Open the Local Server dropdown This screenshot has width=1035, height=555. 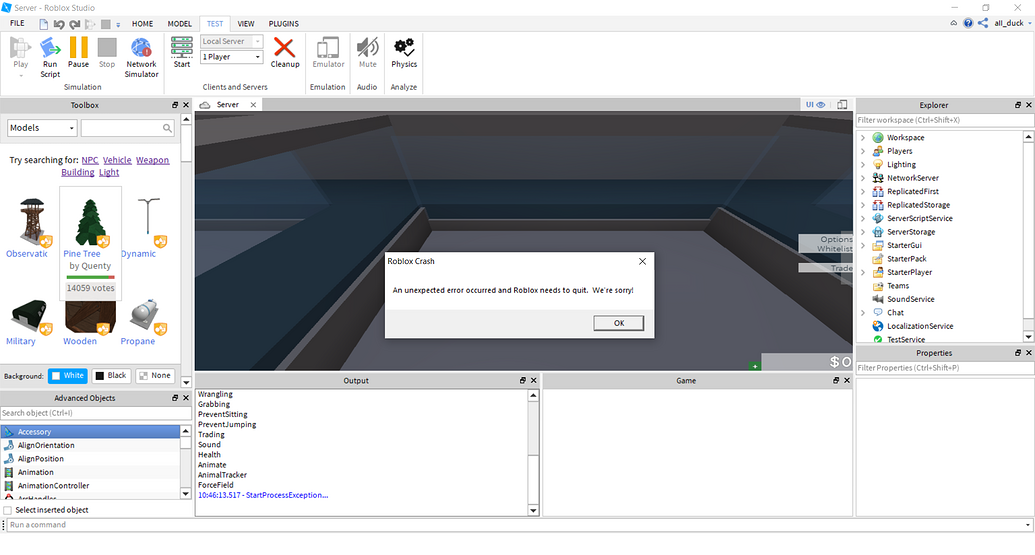click(232, 41)
